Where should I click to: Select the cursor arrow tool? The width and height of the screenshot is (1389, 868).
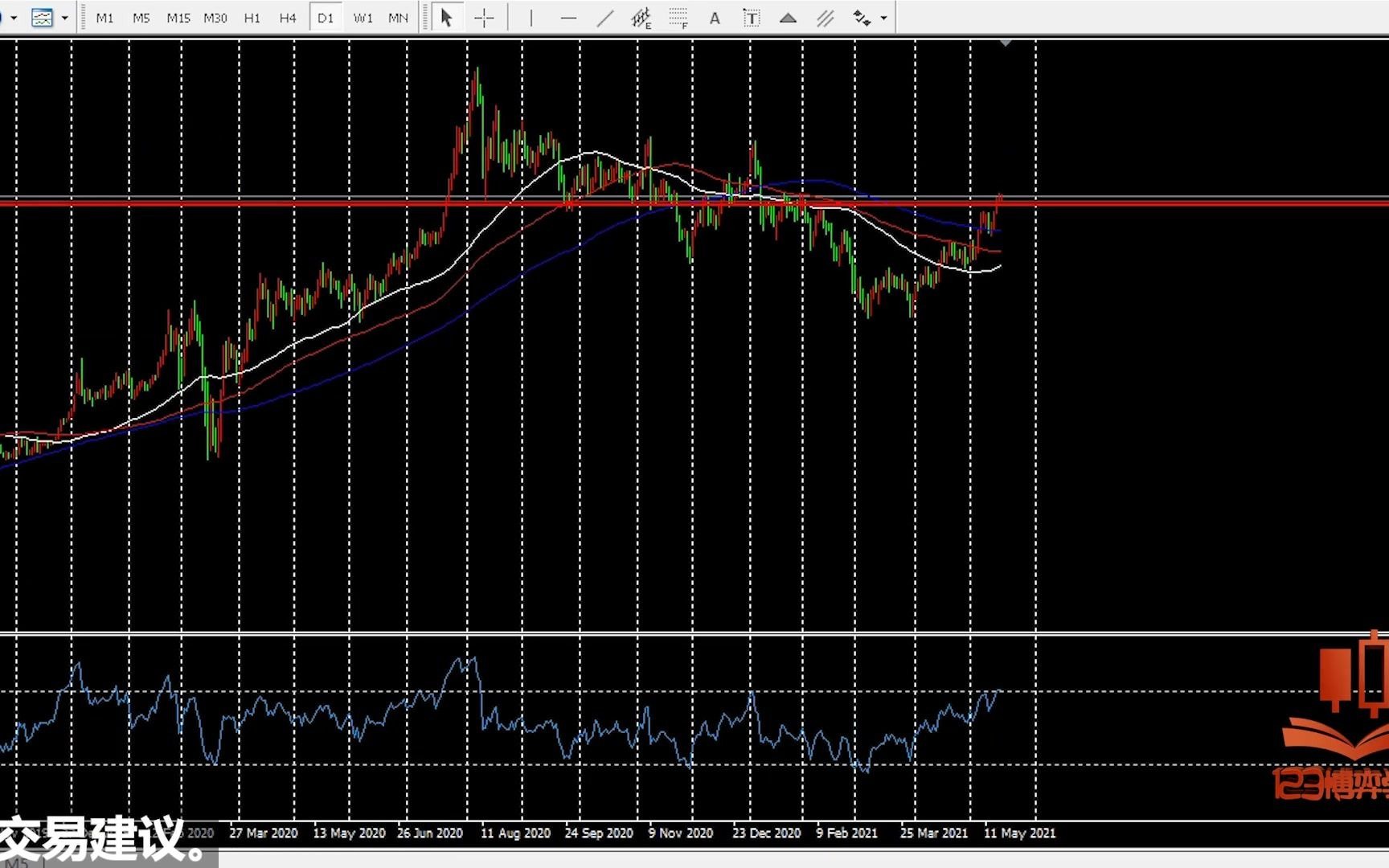447,18
